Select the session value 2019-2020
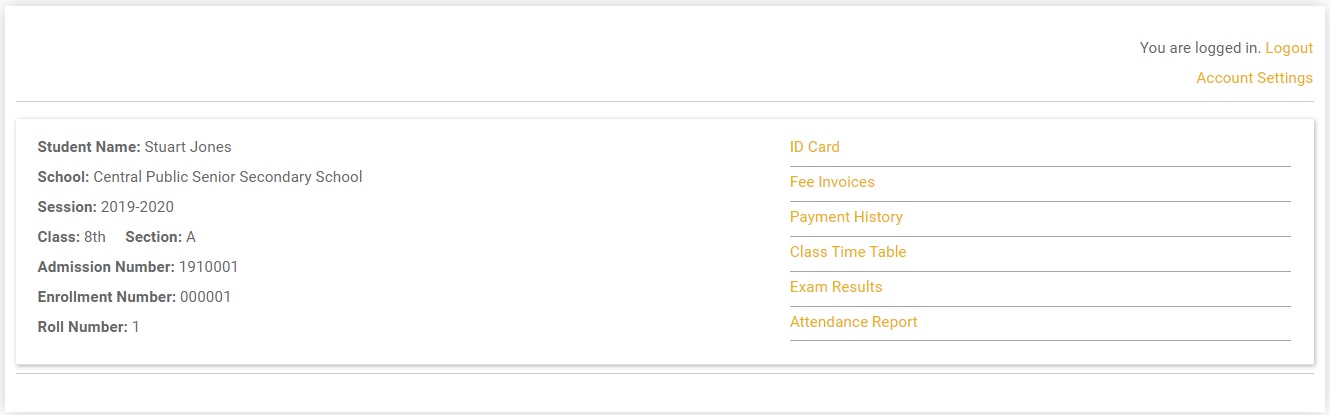 (x=137, y=207)
